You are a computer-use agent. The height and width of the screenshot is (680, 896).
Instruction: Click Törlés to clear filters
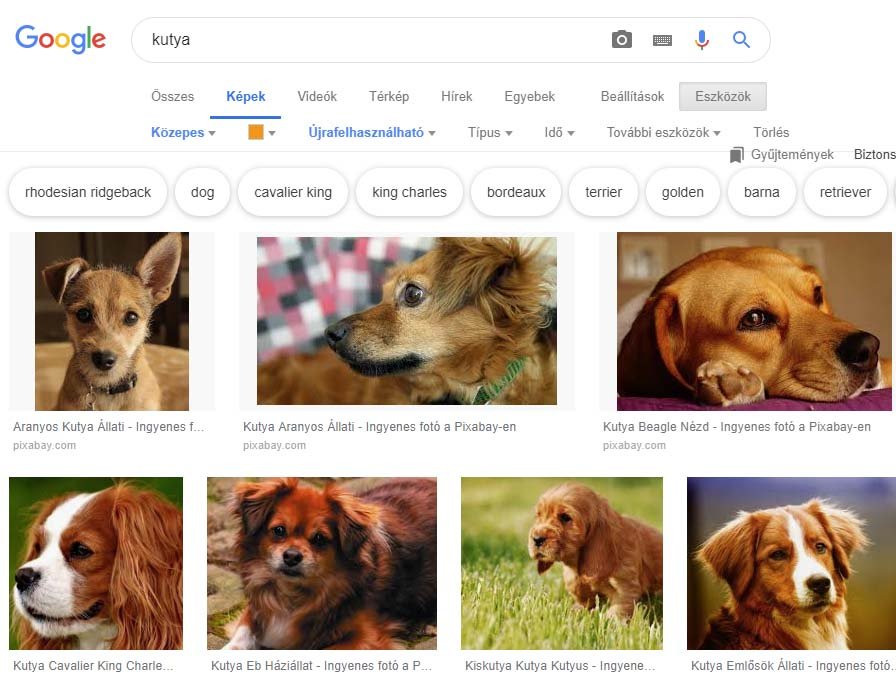[x=773, y=131]
